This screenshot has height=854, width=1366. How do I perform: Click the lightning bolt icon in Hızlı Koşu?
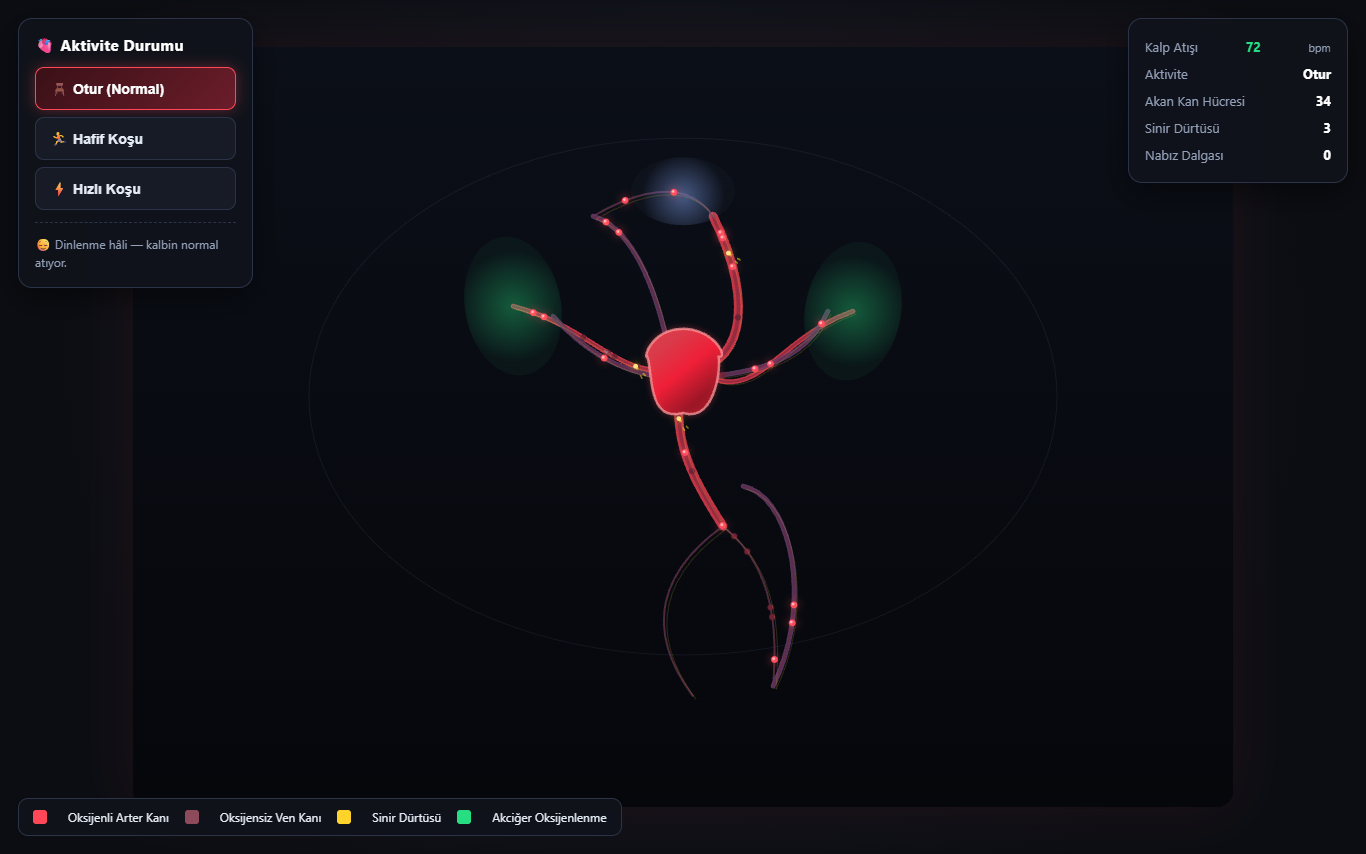59,189
